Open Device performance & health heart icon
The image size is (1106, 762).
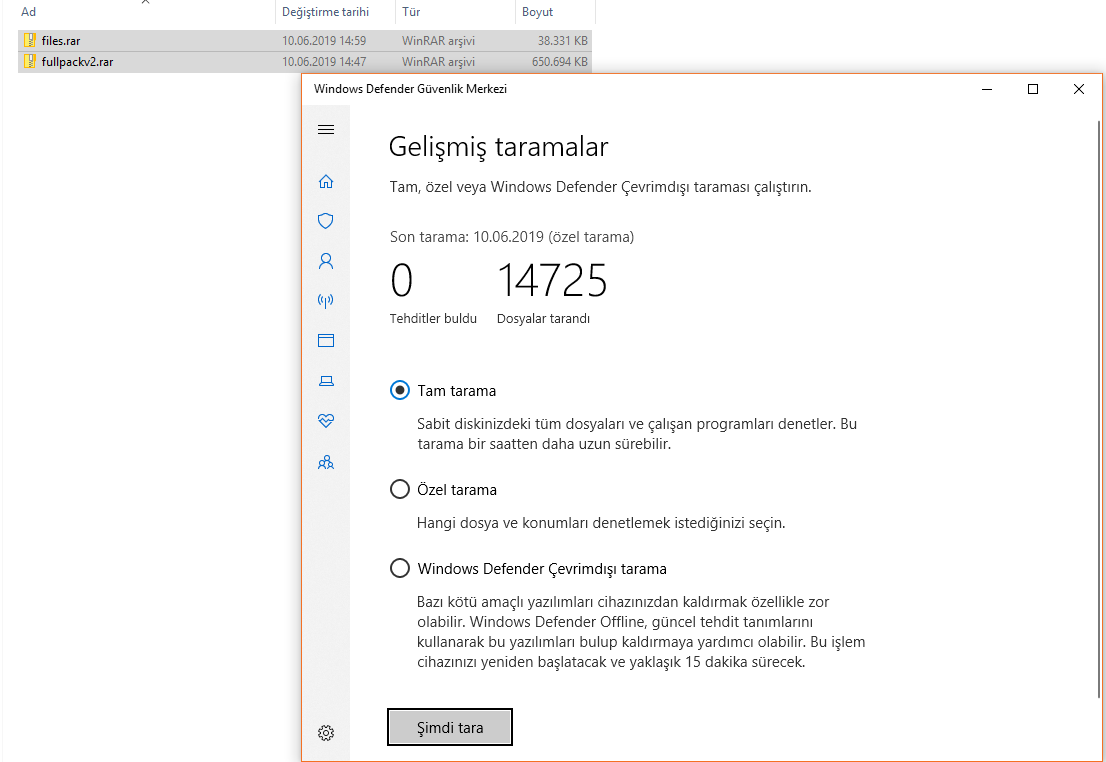coord(326,421)
